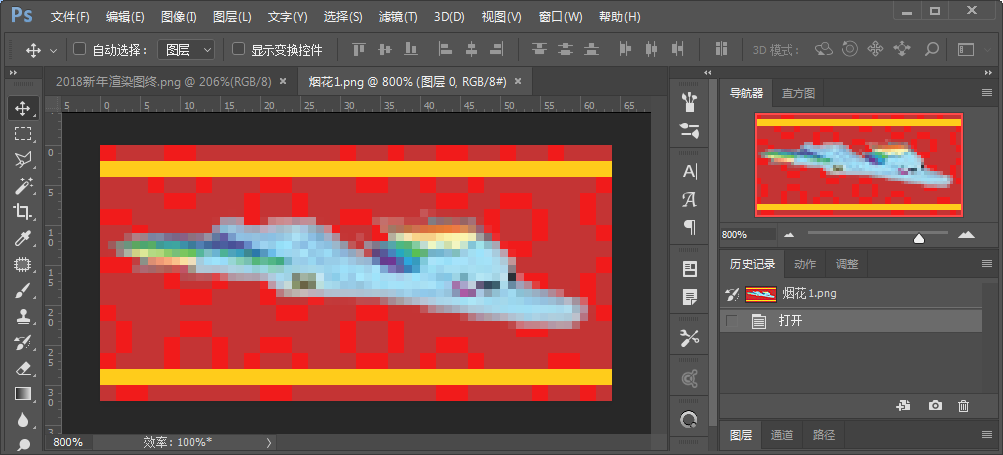Select the Clone Stamp tool
The width and height of the screenshot is (1003, 455).
[x=23, y=317]
